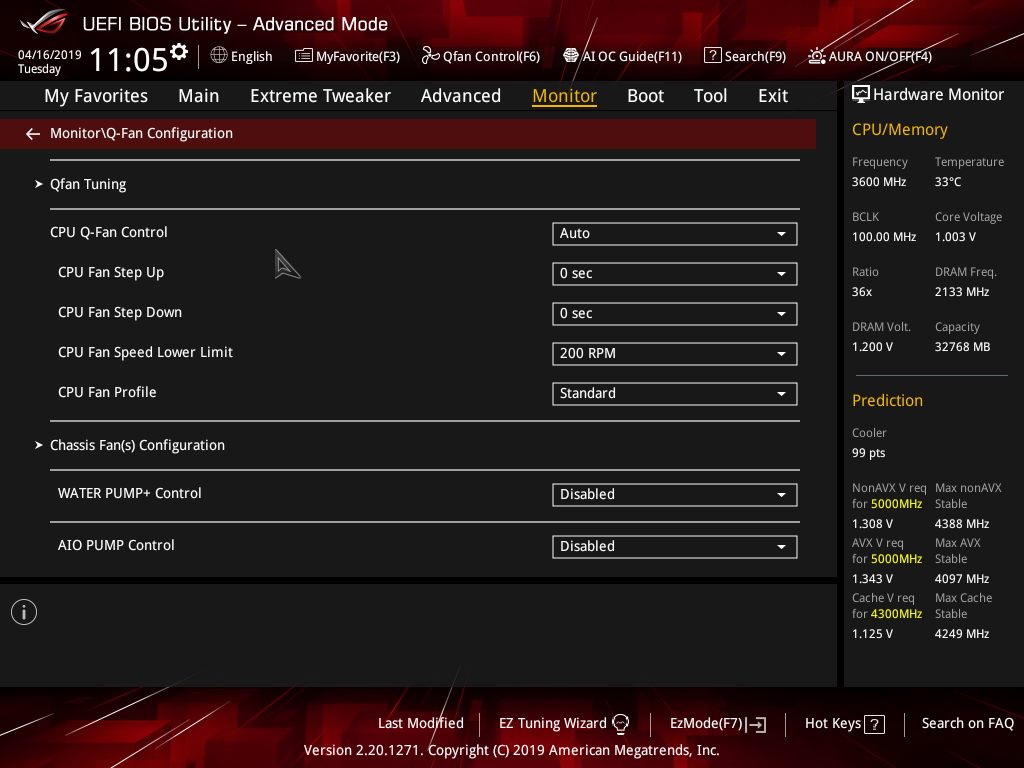This screenshot has width=1024, height=768.
Task: Click the 4388 MHz Max nonAVX value
Action: coord(961,524)
